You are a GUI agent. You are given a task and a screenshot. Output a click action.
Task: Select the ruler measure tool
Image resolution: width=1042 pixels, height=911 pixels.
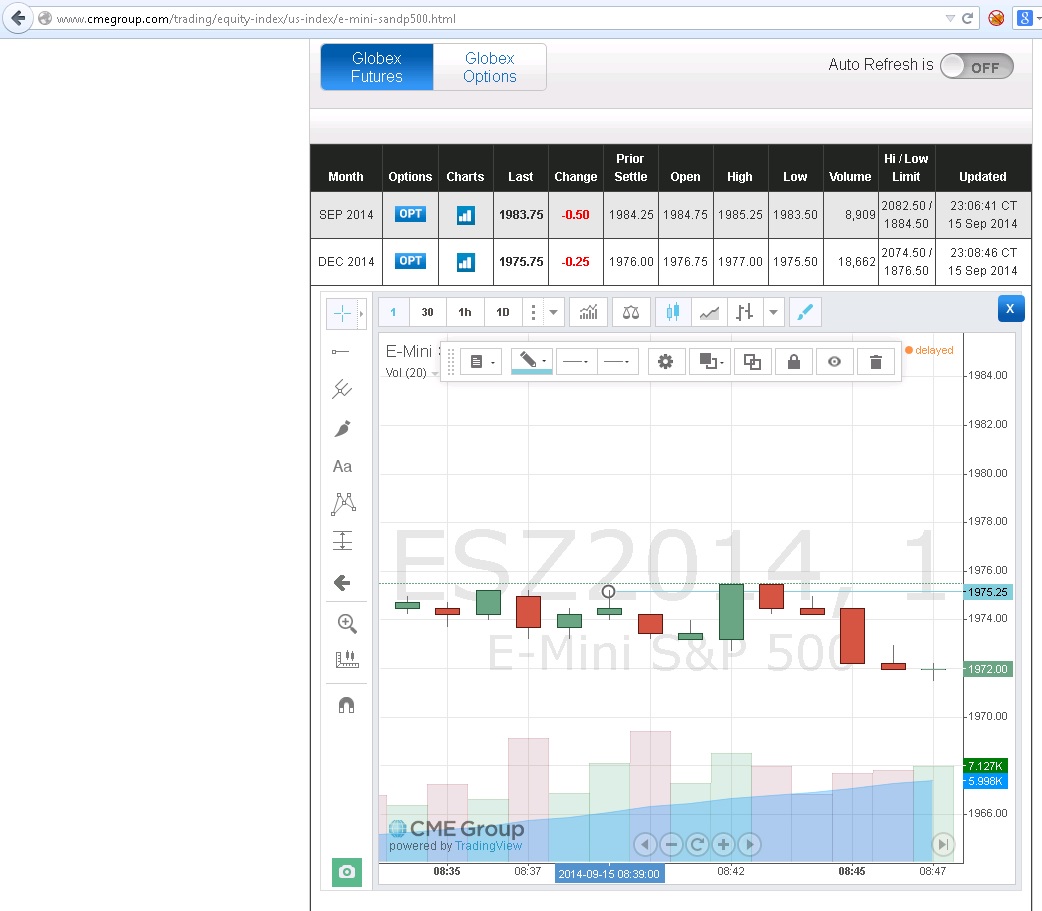tap(347, 659)
